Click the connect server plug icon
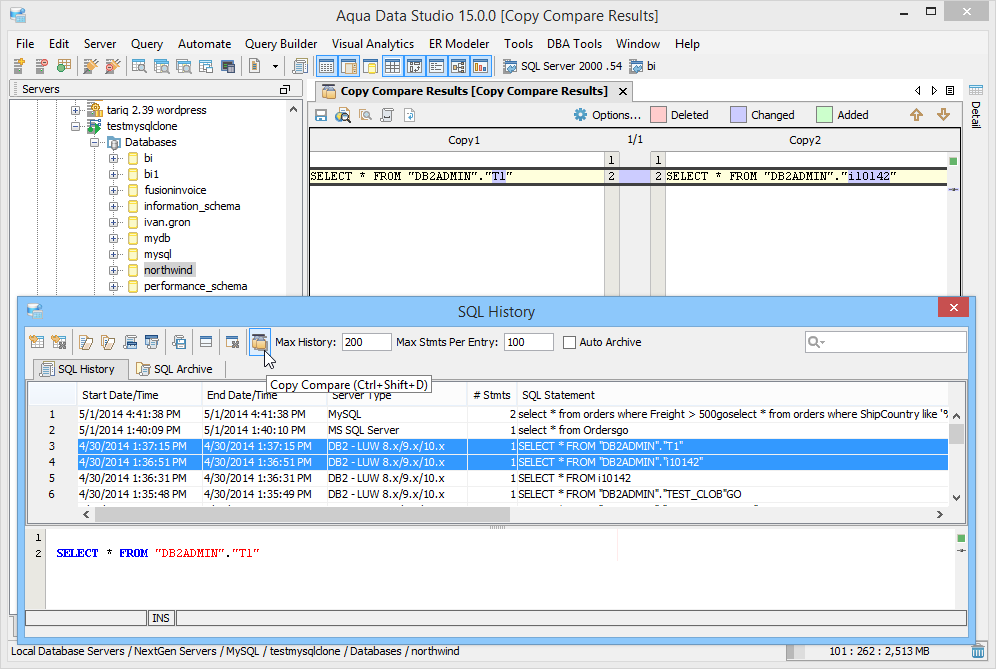 pyautogui.click(x=91, y=66)
